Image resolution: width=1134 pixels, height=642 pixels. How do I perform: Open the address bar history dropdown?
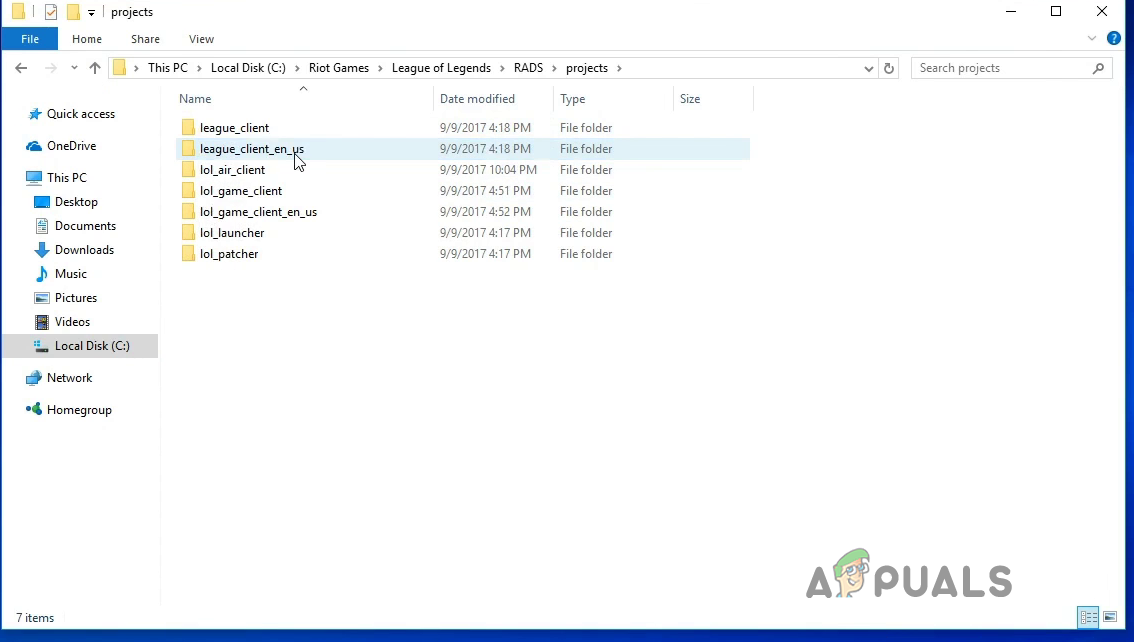[868, 68]
